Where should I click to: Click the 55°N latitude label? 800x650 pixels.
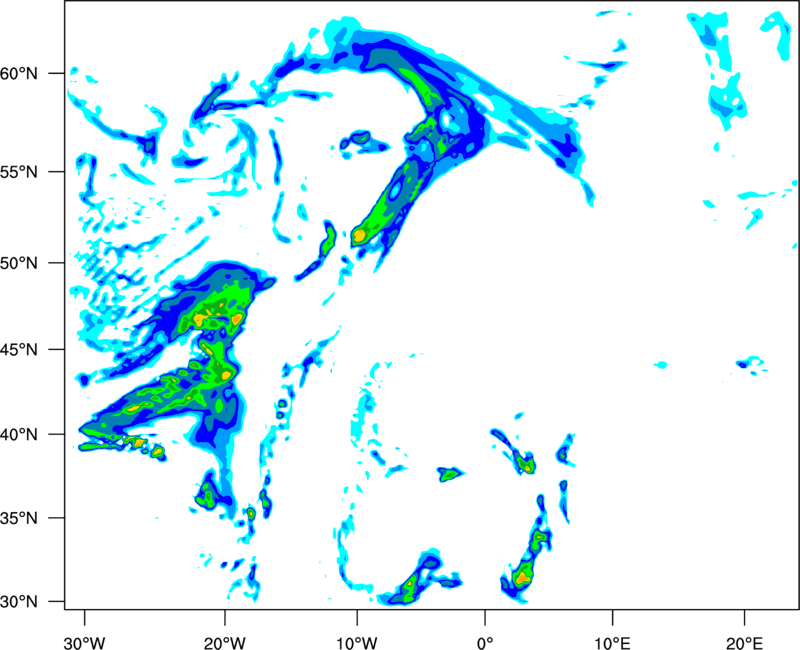[x=19, y=172]
